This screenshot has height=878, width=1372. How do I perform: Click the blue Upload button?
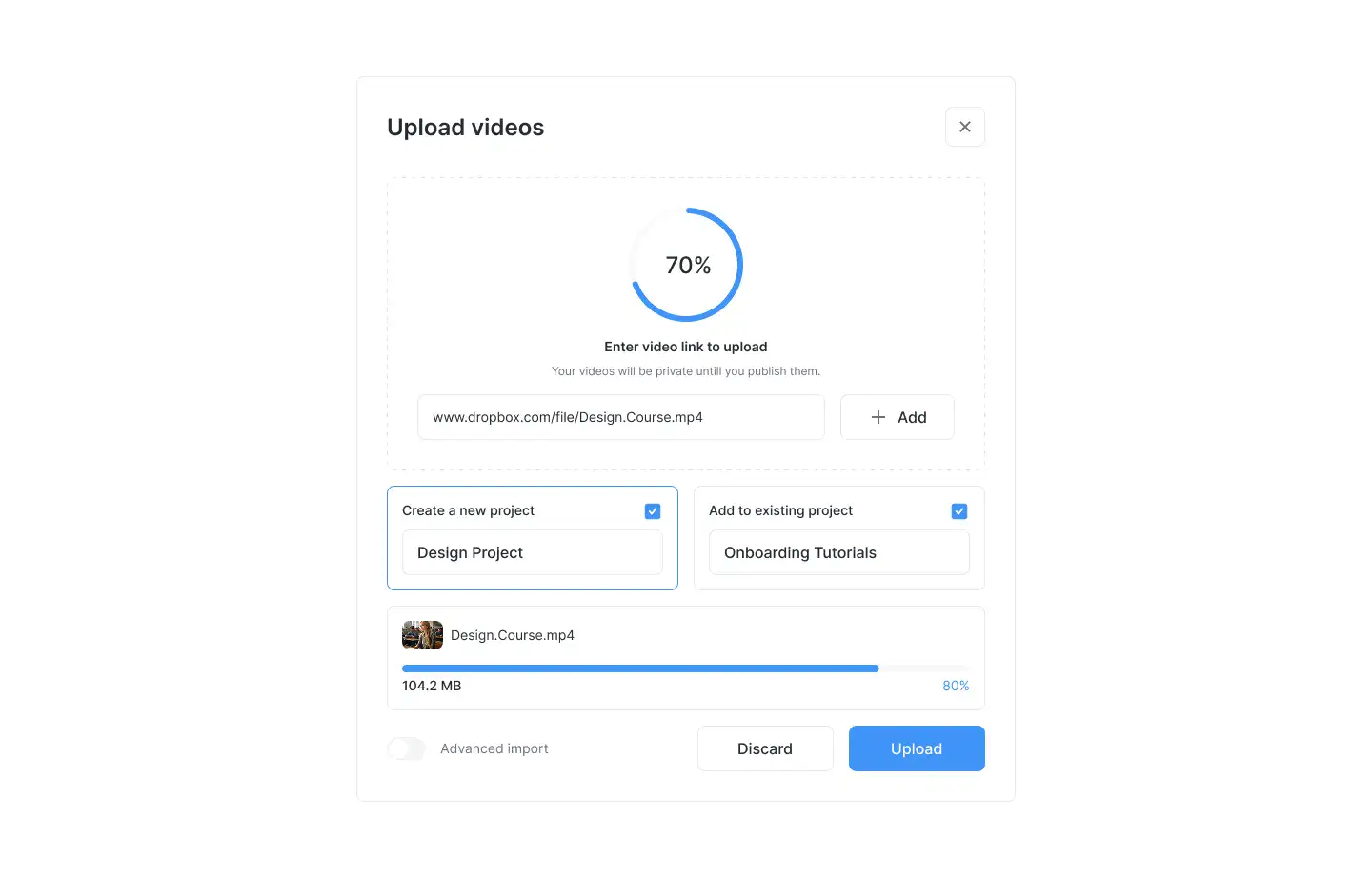[917, 748]
